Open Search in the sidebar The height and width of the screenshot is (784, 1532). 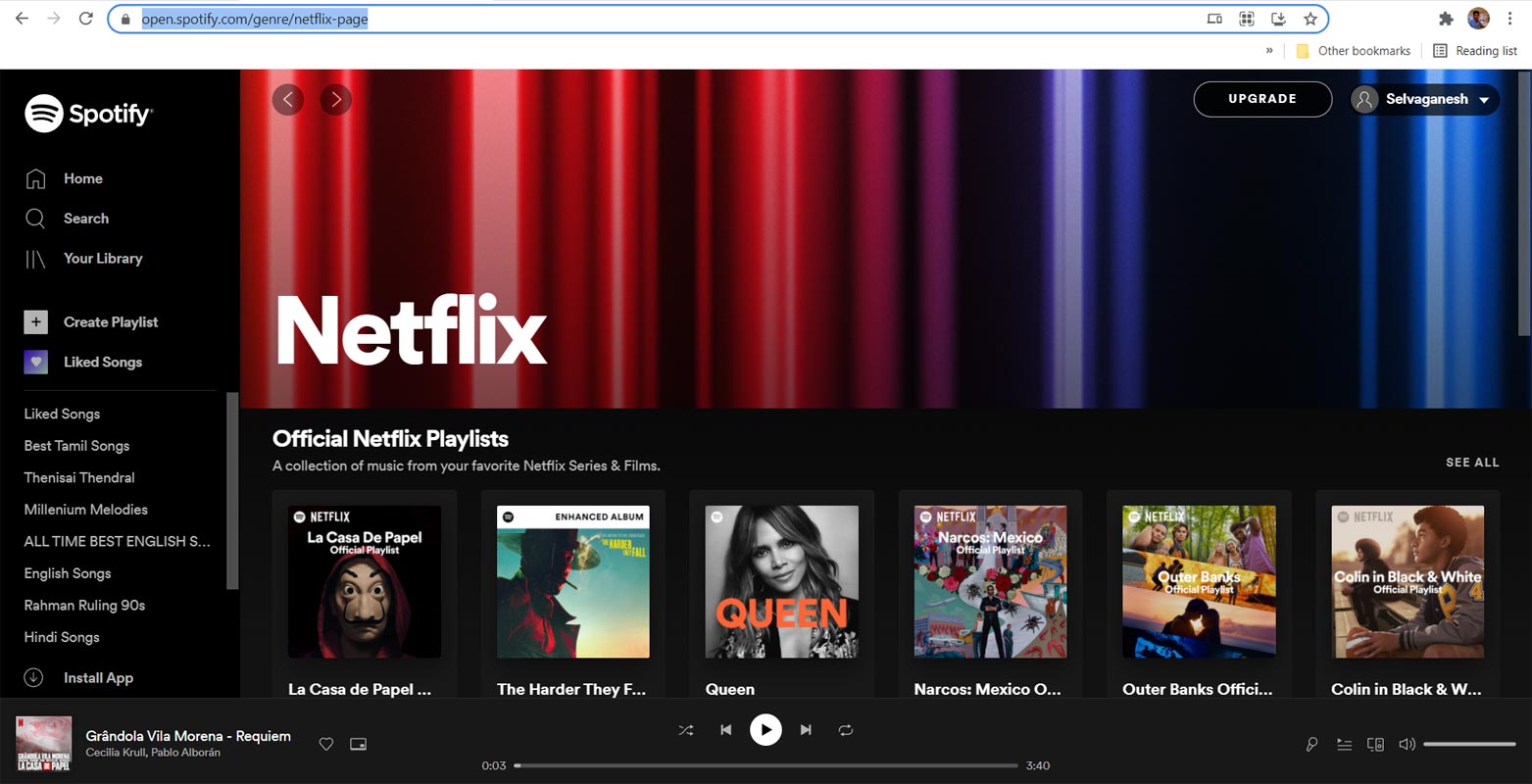67,219
